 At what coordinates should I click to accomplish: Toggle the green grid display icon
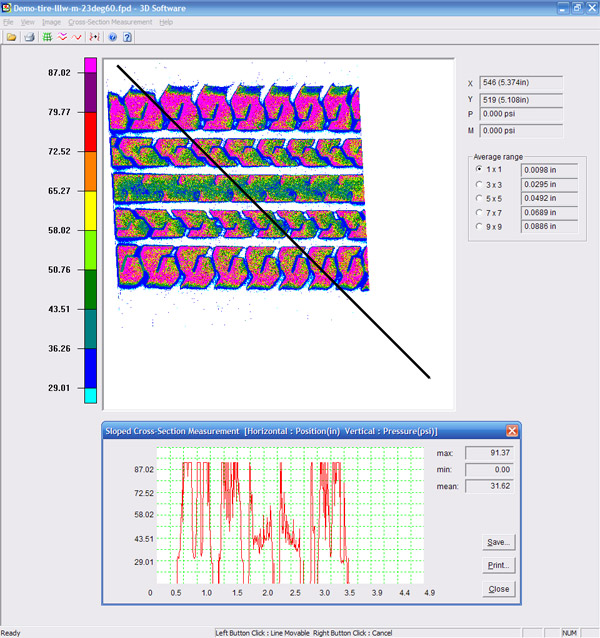[48, 37]
